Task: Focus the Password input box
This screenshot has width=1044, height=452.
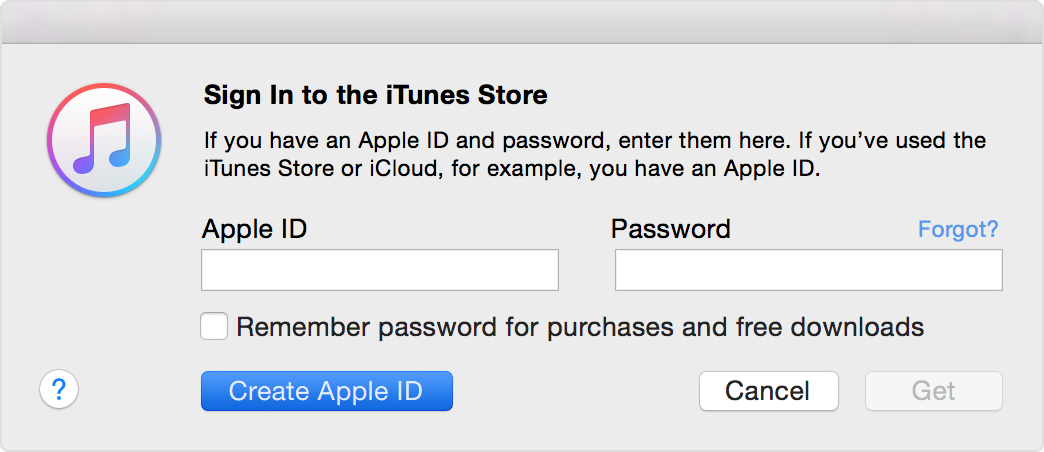Action: [x=808, y=270]
